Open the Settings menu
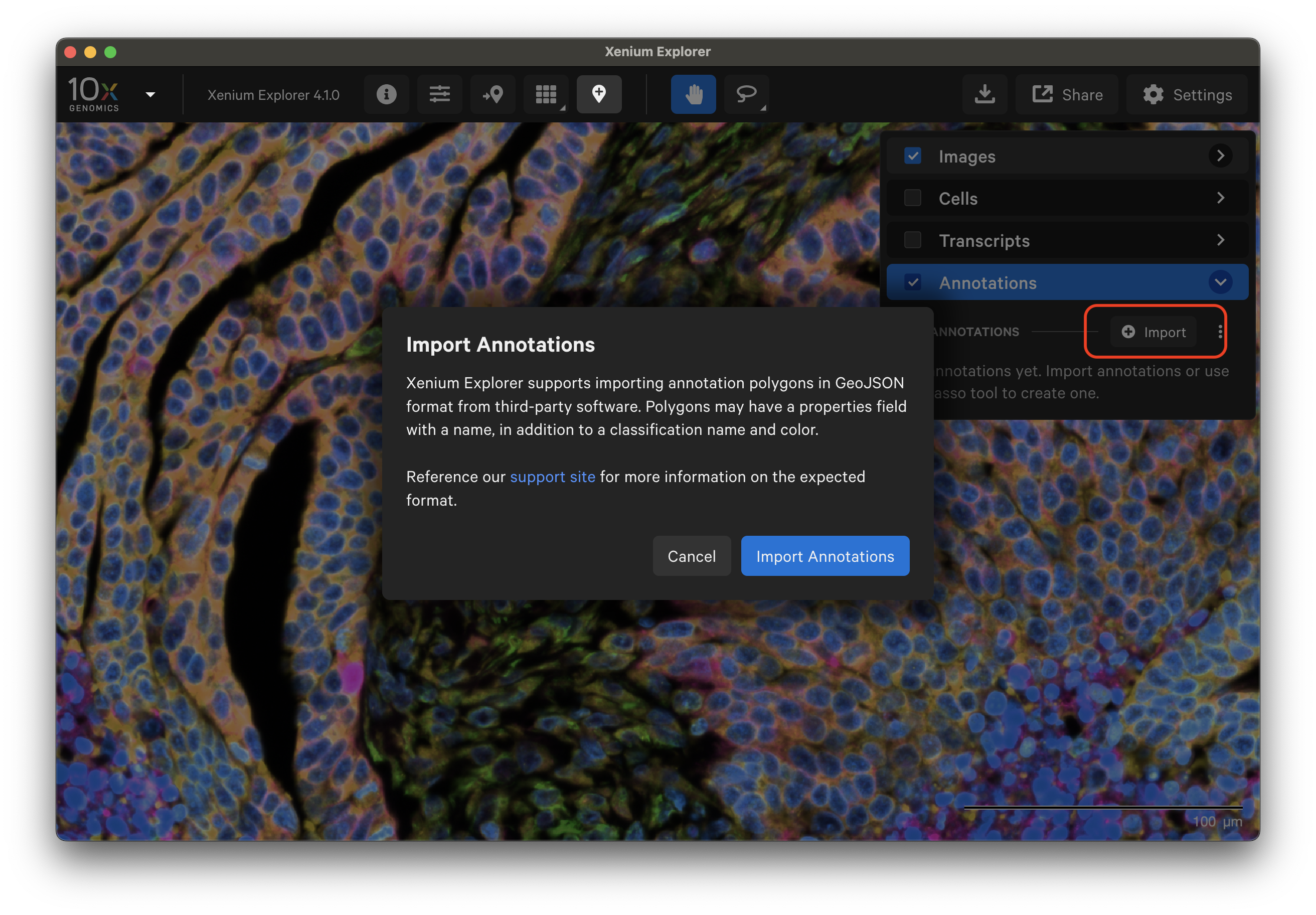Image resolution: width=1316 pixels, height=915 pixels. click(1187, 95)
